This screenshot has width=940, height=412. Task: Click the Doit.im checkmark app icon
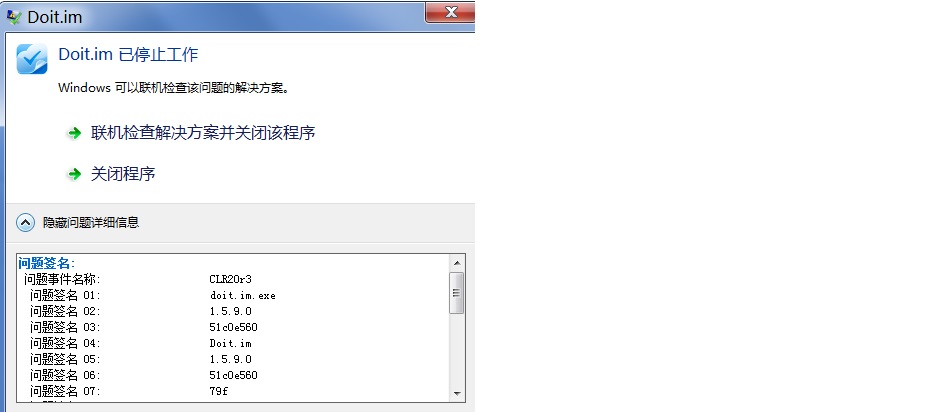coord(32,59)
